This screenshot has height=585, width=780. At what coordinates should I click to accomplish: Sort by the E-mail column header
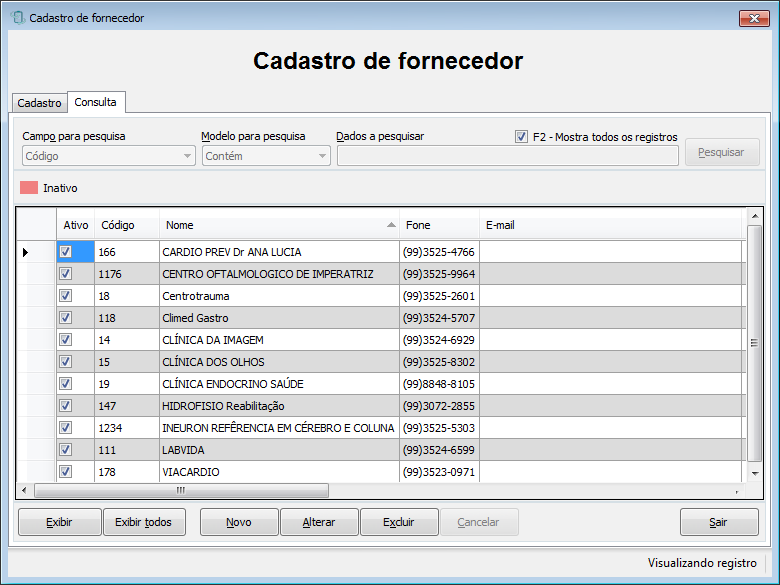(610, 225)
